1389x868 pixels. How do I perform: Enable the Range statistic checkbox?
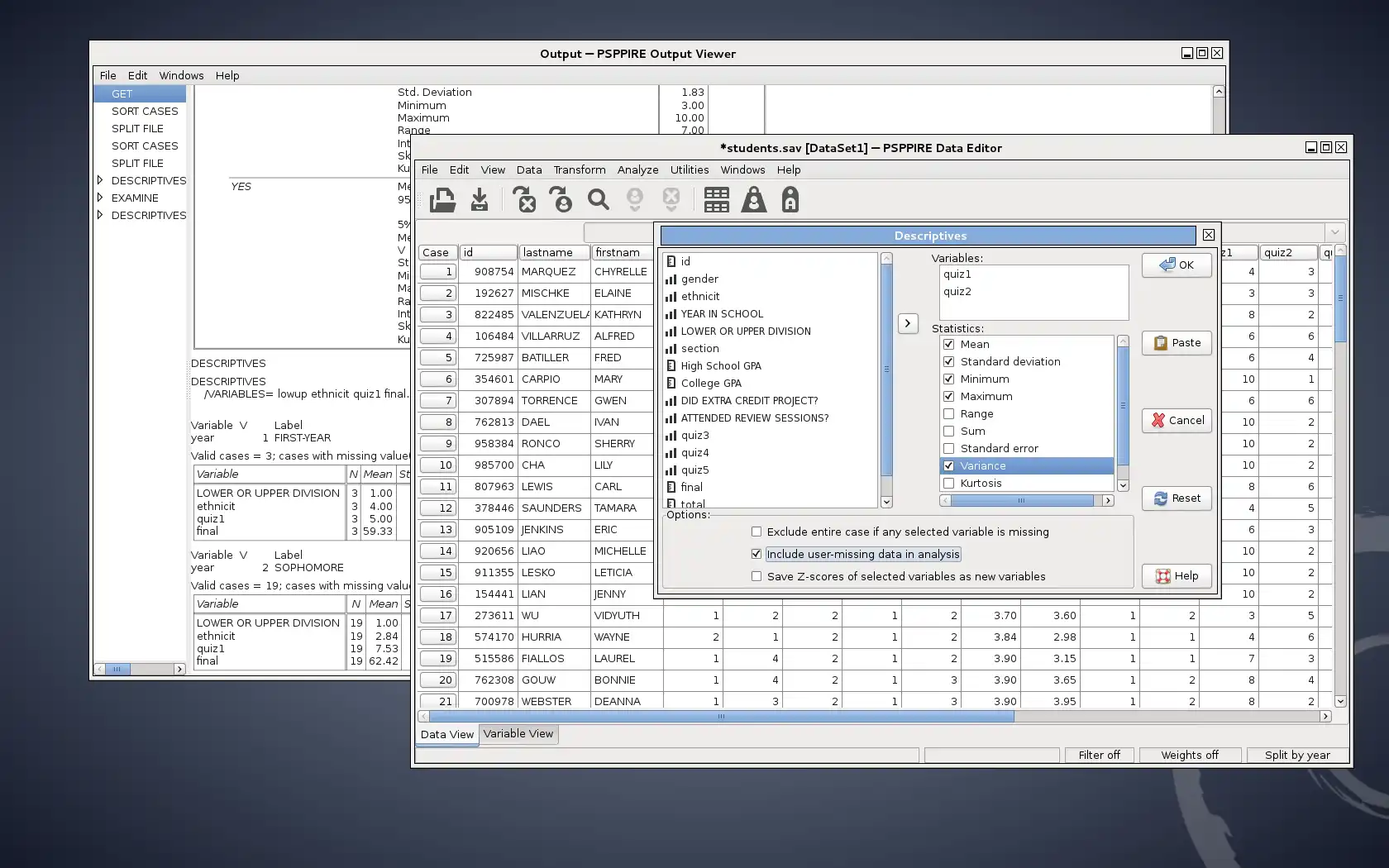pyautogui.click(x=949, y=413)
